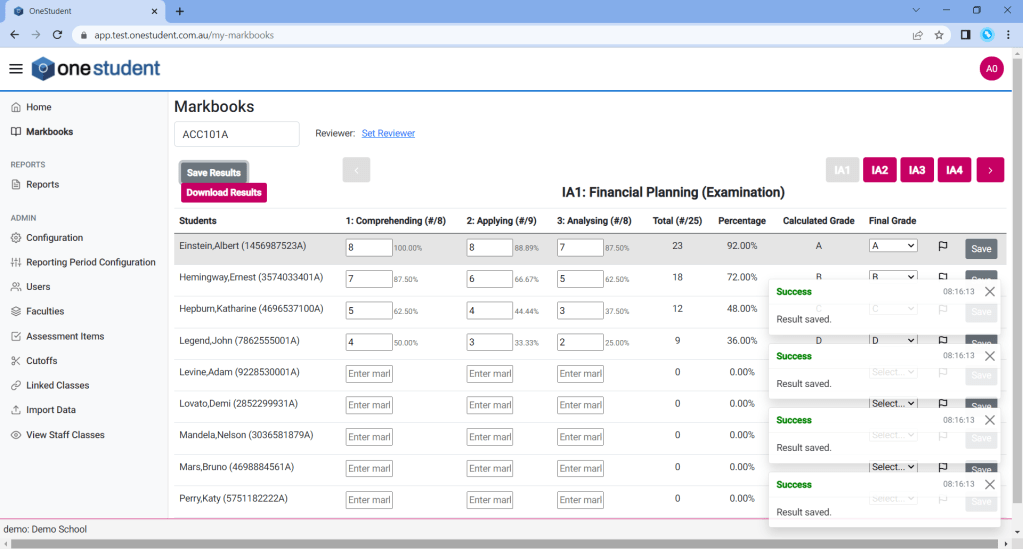
Task: Expand Final Grade select for Mars, Bruno
Action: click(893, 467)
